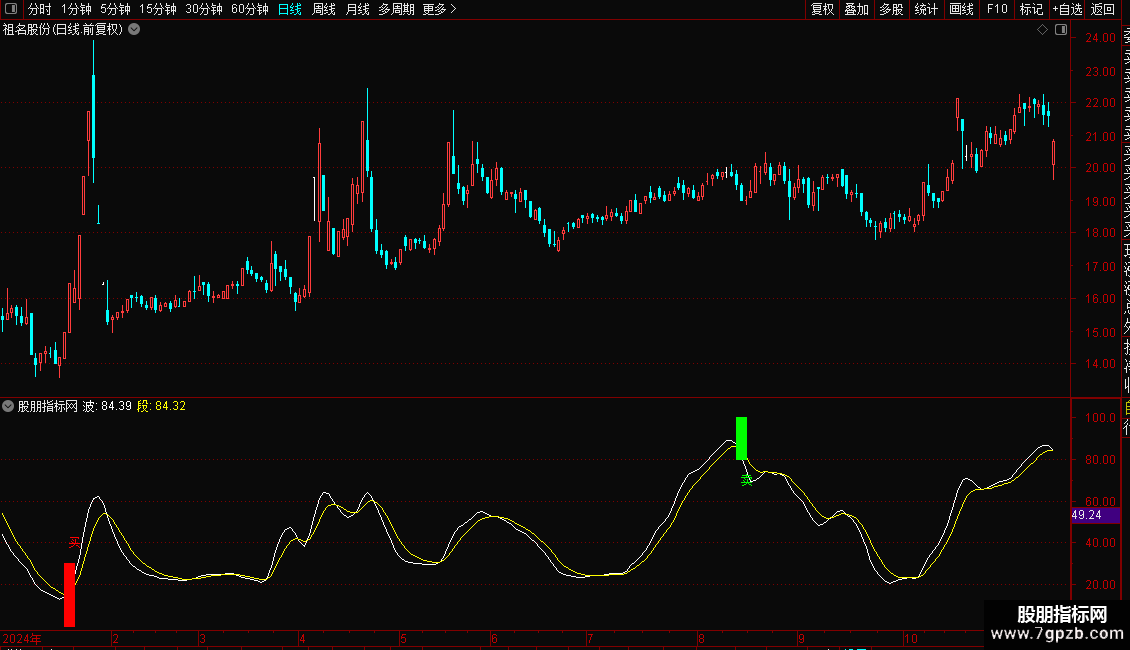Expand the 股朋指标网 indicator dropdown
The width and height of the screenshot is (1130, 650).
click(8, 406)
